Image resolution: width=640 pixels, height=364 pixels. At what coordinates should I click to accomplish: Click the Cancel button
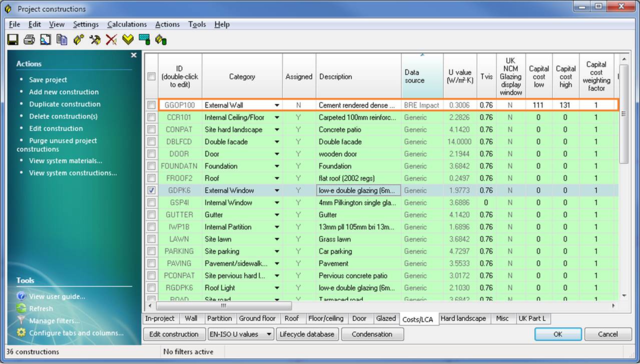(608, 334)
